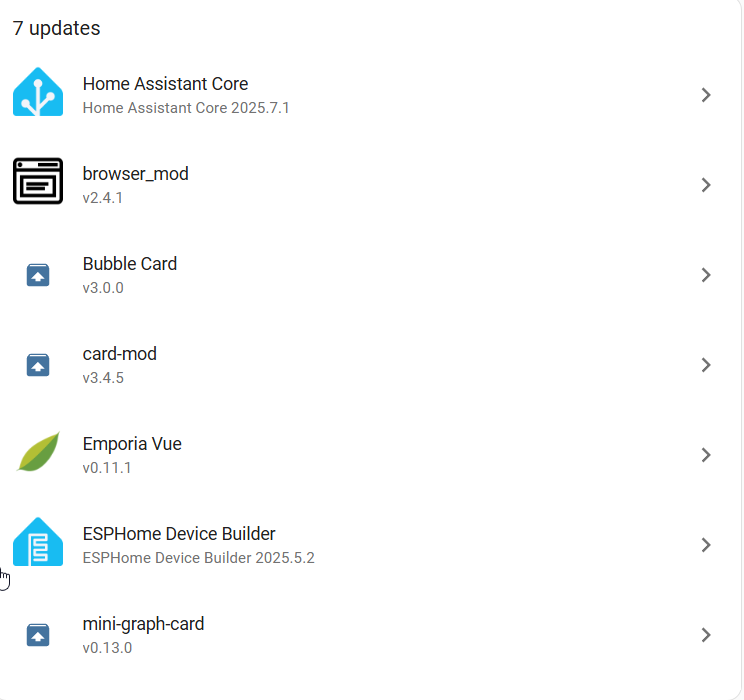
Task: Click the Emporia Vue leaf icon
Action: [38, 452]
